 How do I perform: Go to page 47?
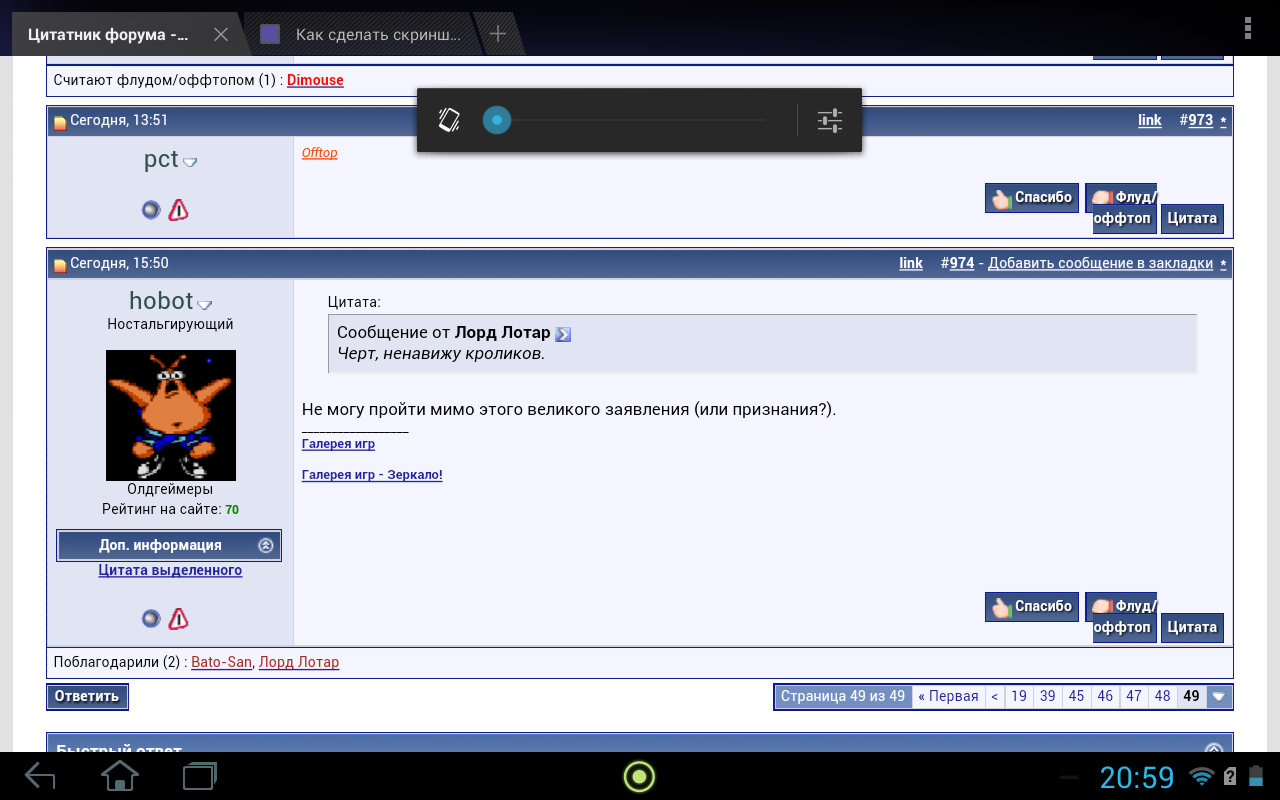(x=1133, y=696)
